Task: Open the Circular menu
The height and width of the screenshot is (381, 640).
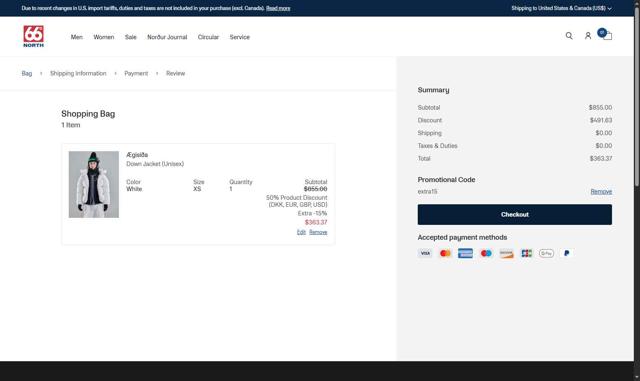Action: click(208, 37)
